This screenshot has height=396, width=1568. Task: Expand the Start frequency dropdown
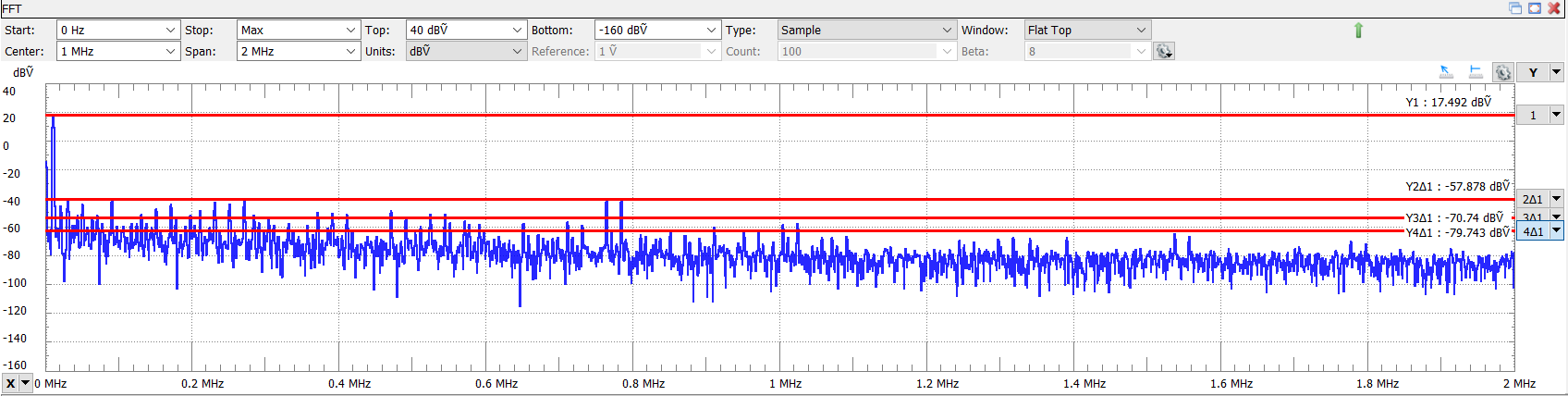point(170,31)
